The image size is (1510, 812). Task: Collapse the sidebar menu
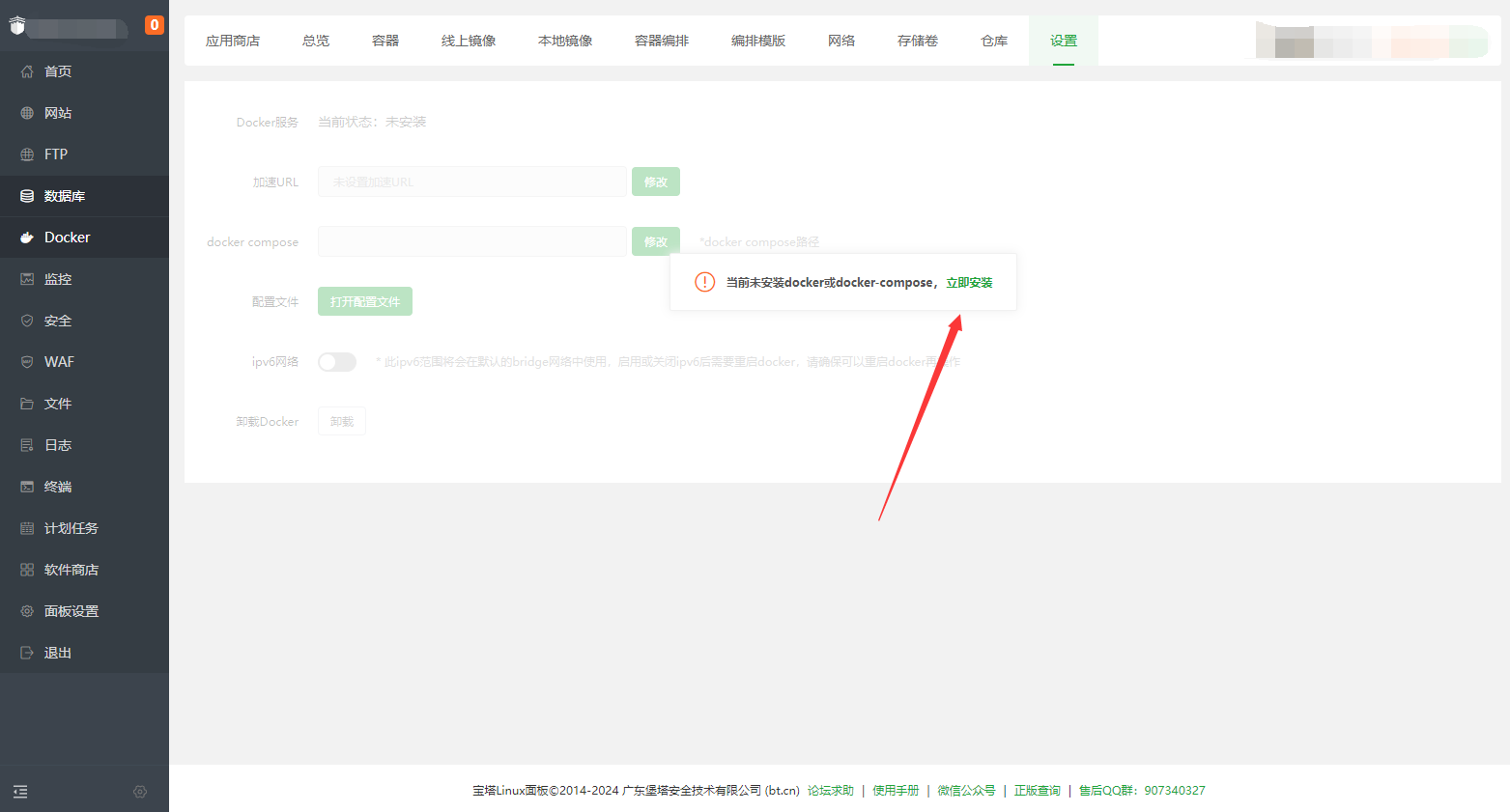coord(20,792)
